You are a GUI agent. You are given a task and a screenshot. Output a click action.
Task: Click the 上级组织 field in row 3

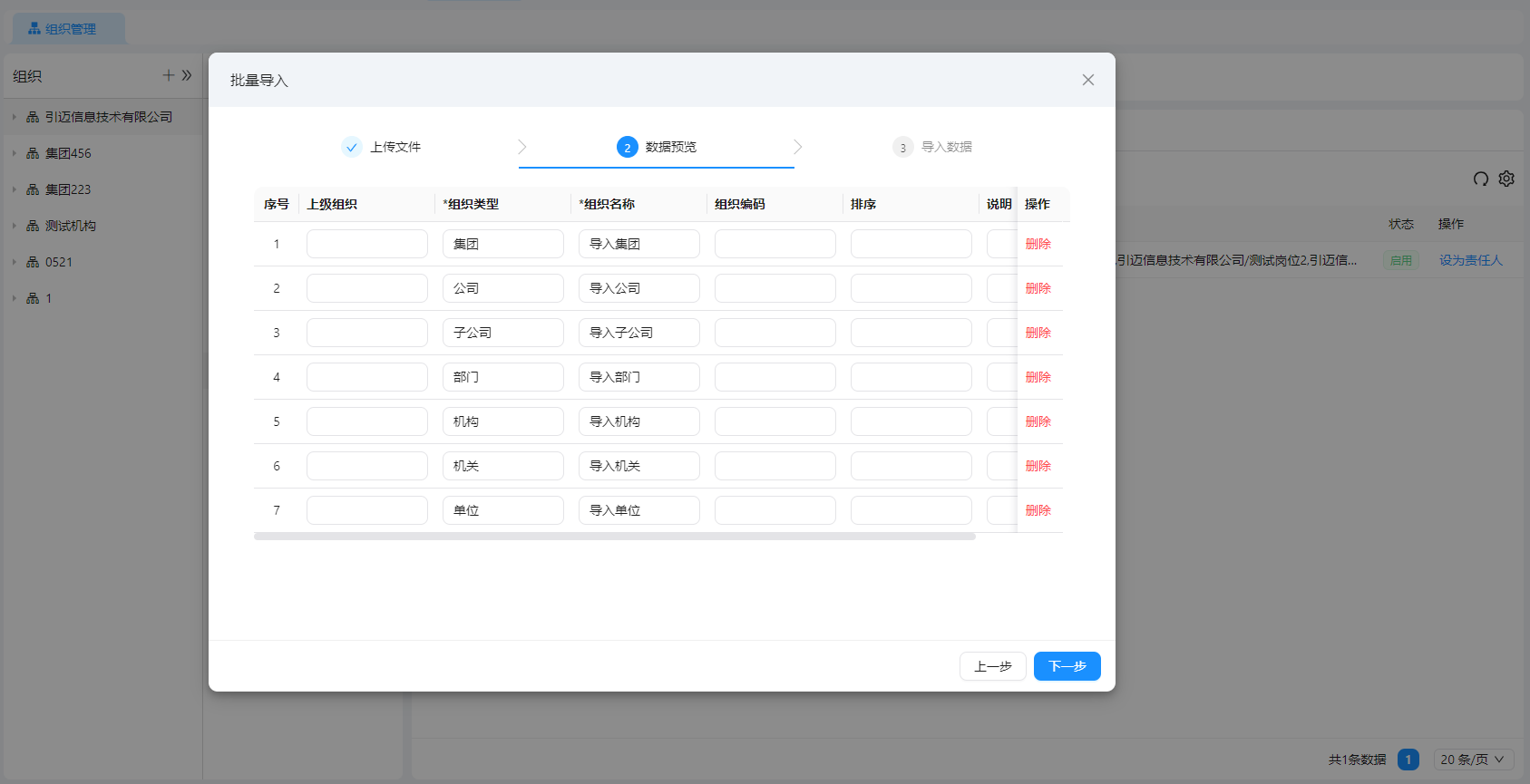pyautogui.click(x=367, y=333)
